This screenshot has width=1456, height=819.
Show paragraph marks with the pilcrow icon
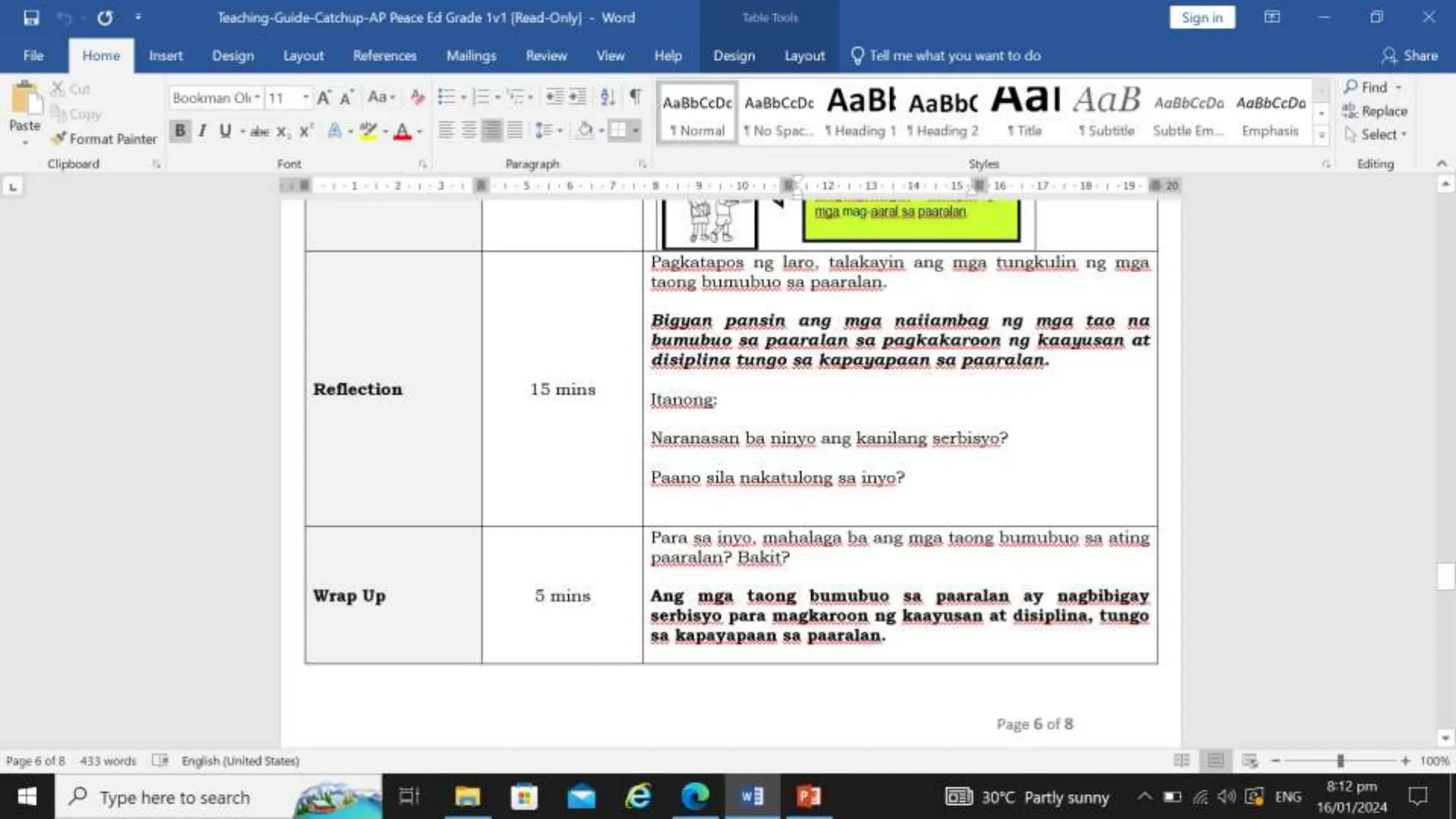(636, 97)
